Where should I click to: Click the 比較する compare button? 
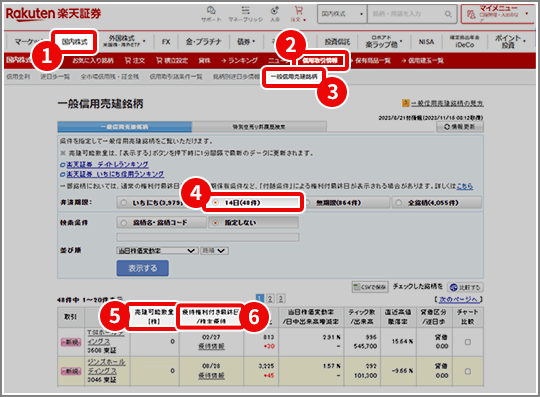point(465,287)
